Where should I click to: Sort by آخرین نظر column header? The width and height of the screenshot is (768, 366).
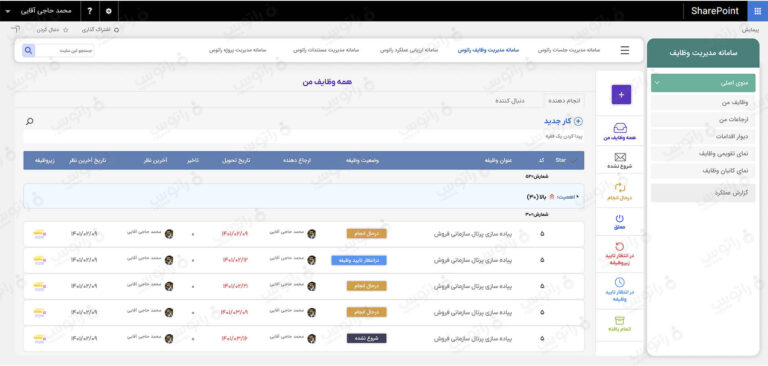point(154,160)
